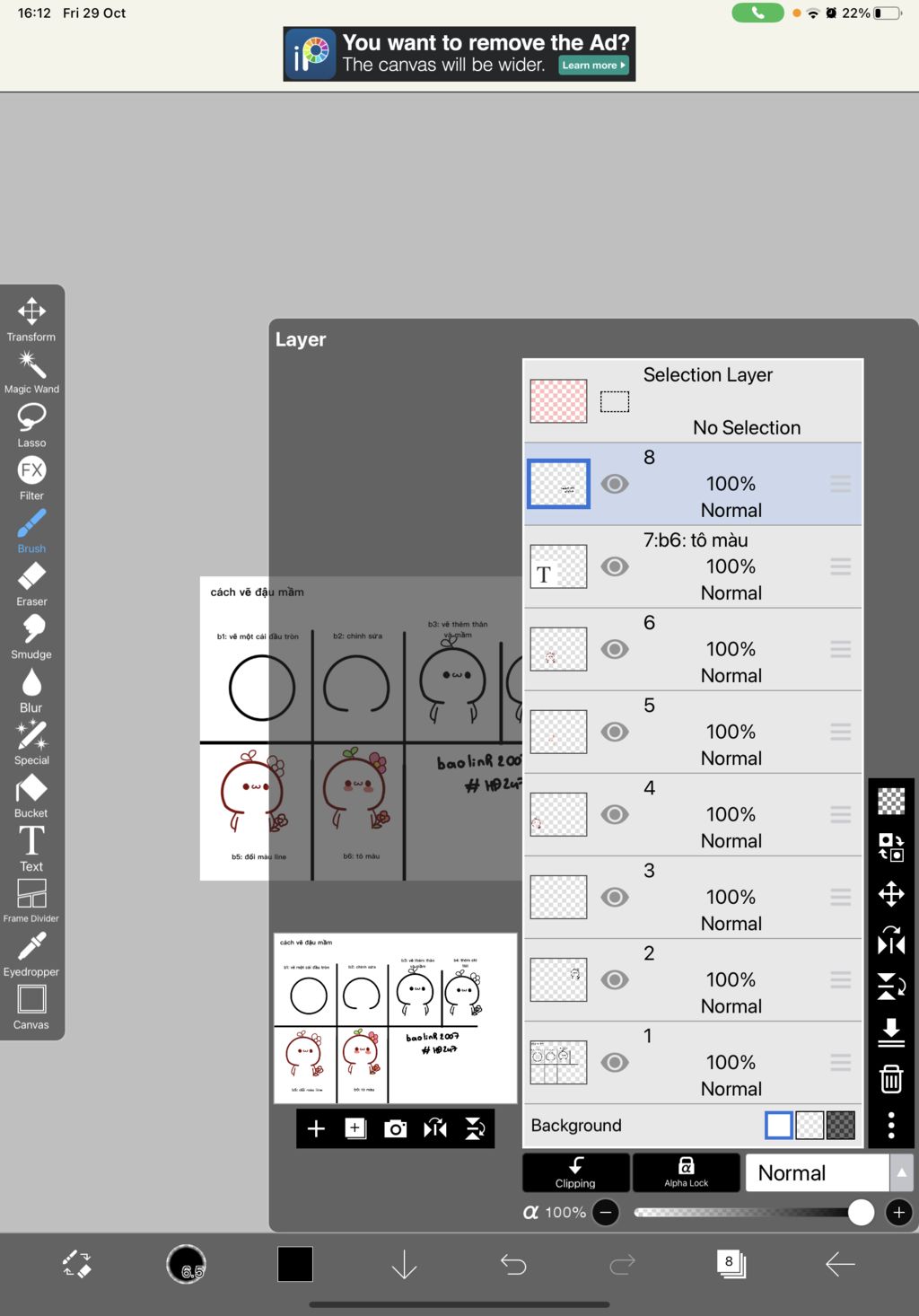Select the text layer 7:b6: tô màu
Screen dimensions: 919x1316
click(693, 566)
